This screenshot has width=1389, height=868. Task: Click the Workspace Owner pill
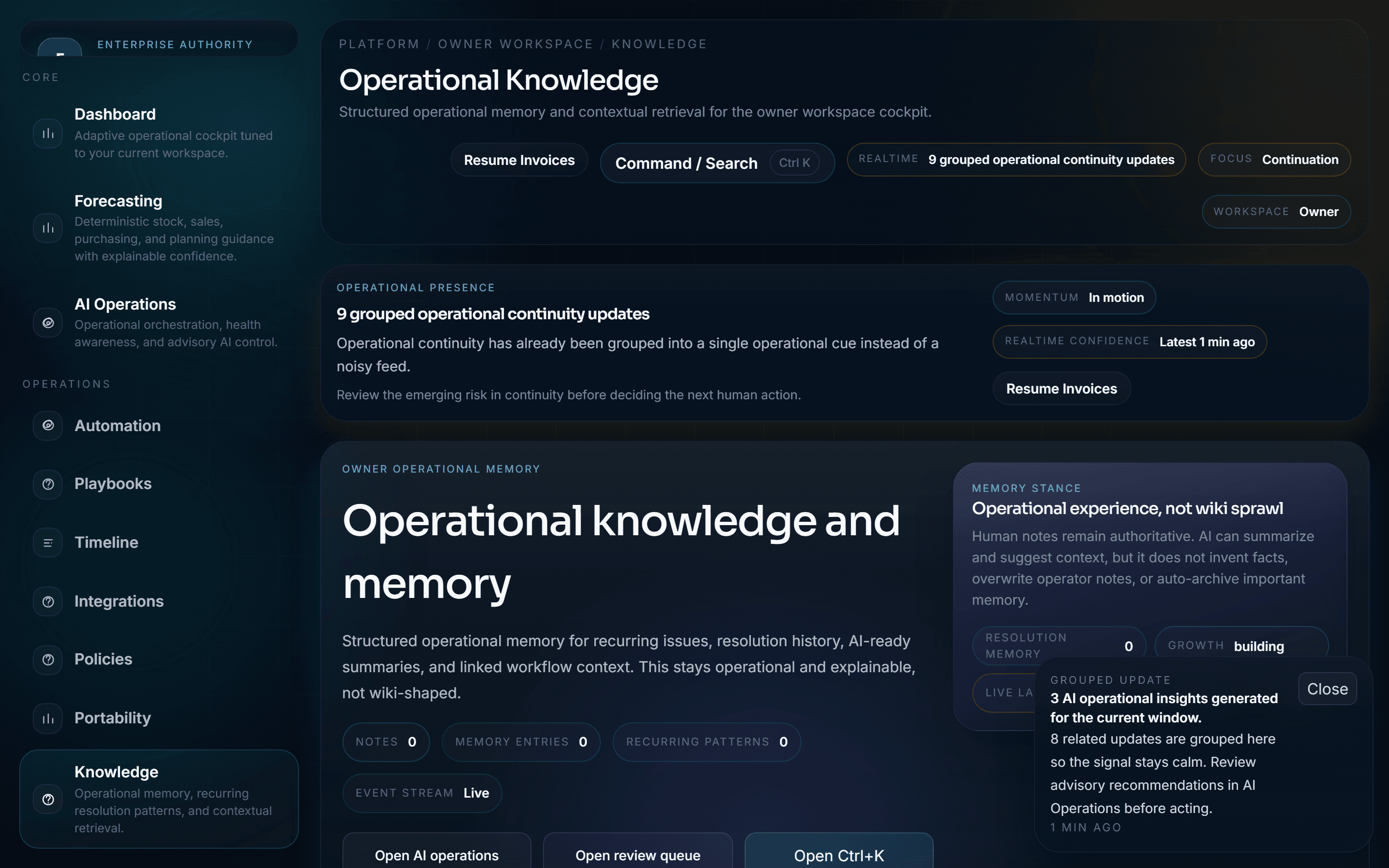pos(1276,212)
